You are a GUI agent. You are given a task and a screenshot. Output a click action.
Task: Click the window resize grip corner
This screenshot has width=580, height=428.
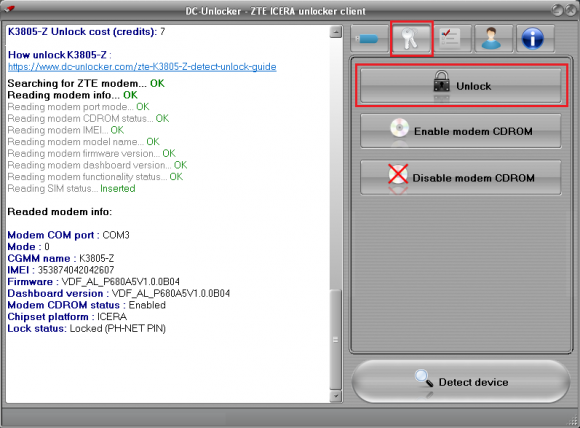(573, 421)
